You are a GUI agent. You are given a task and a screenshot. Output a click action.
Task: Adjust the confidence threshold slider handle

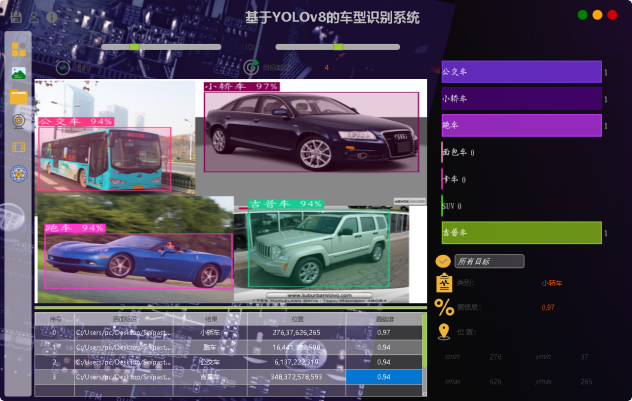tap(134, 46)
